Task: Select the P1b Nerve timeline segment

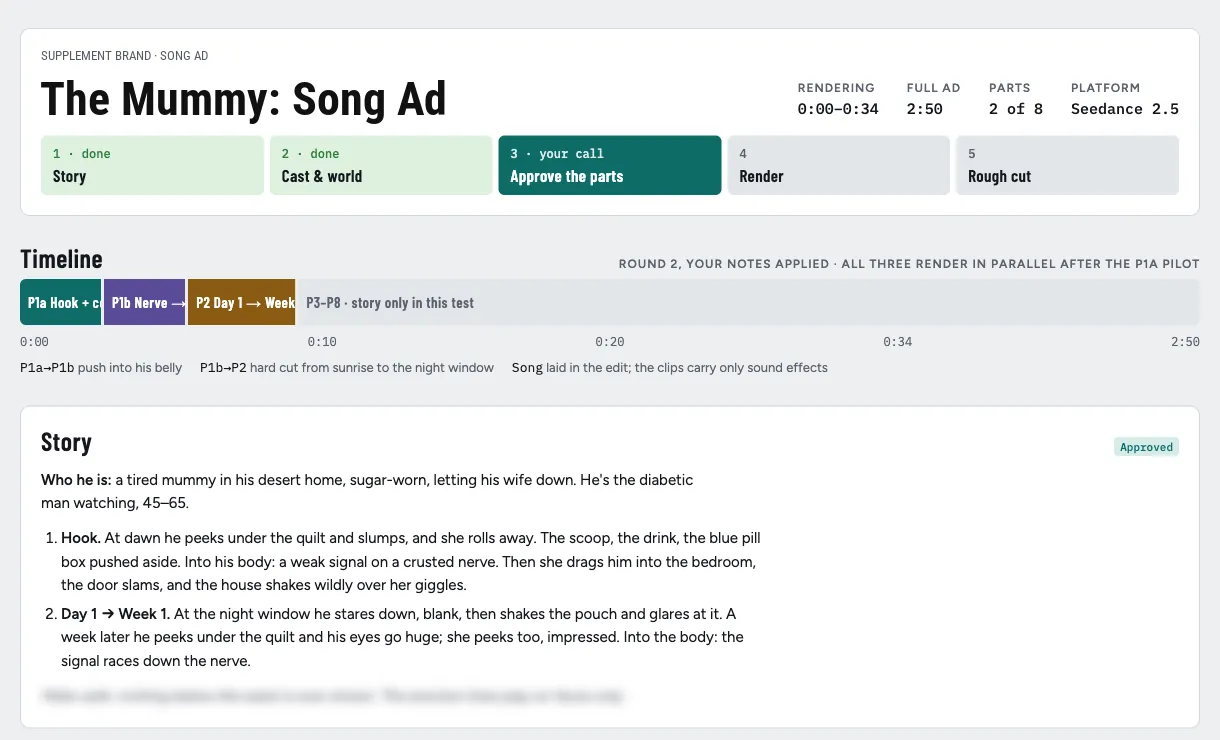Action: point(145,302)
